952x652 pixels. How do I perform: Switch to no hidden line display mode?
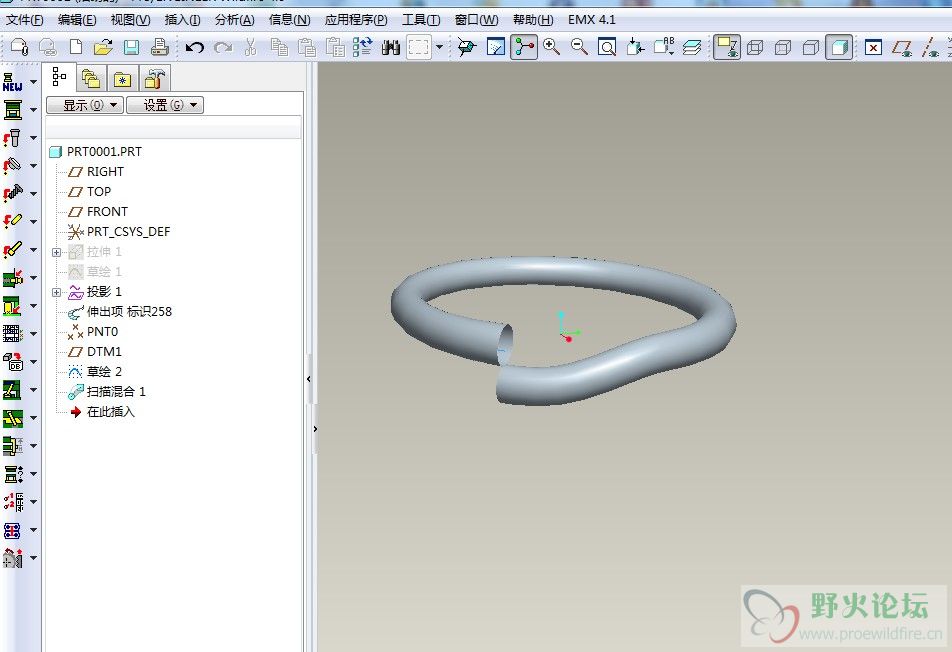pos(811,47)
